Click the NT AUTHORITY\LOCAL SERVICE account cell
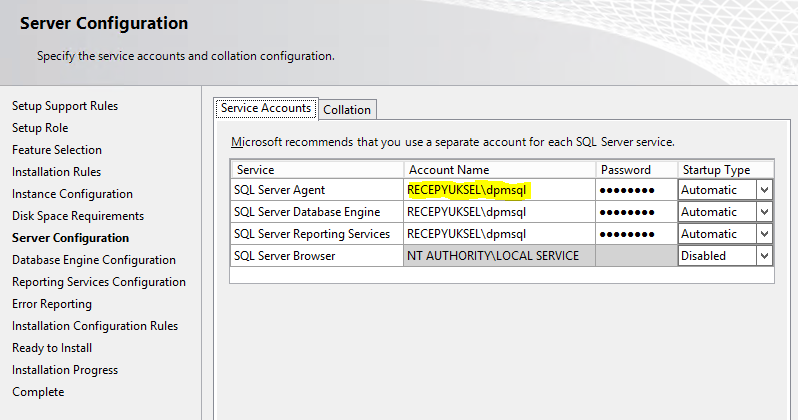 (499, 256)
